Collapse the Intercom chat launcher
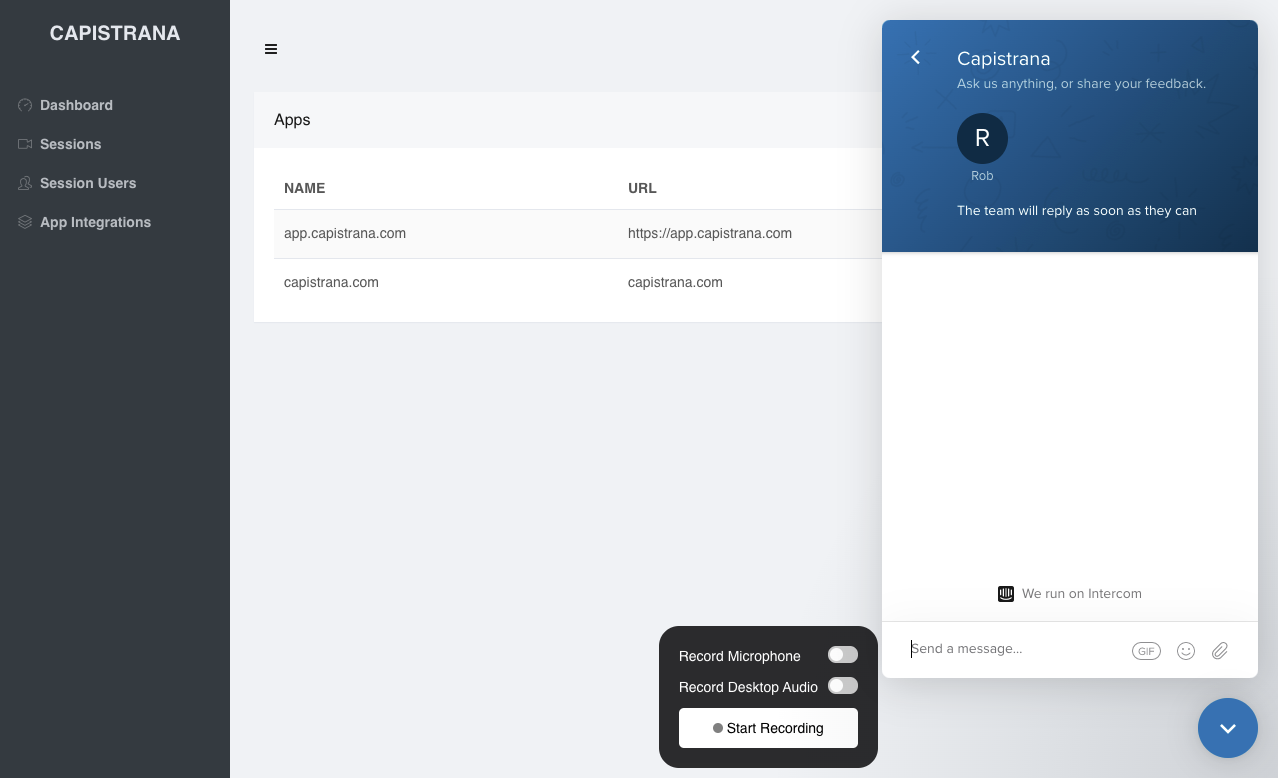This screenshot has height=778, width=1278. pyautogui.click(x=1228, y=728)
